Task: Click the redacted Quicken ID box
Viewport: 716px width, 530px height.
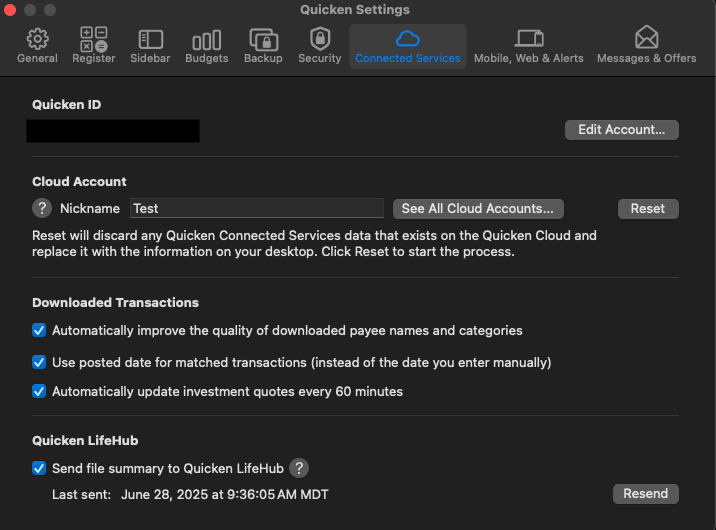Action: (x=113, y=131)
